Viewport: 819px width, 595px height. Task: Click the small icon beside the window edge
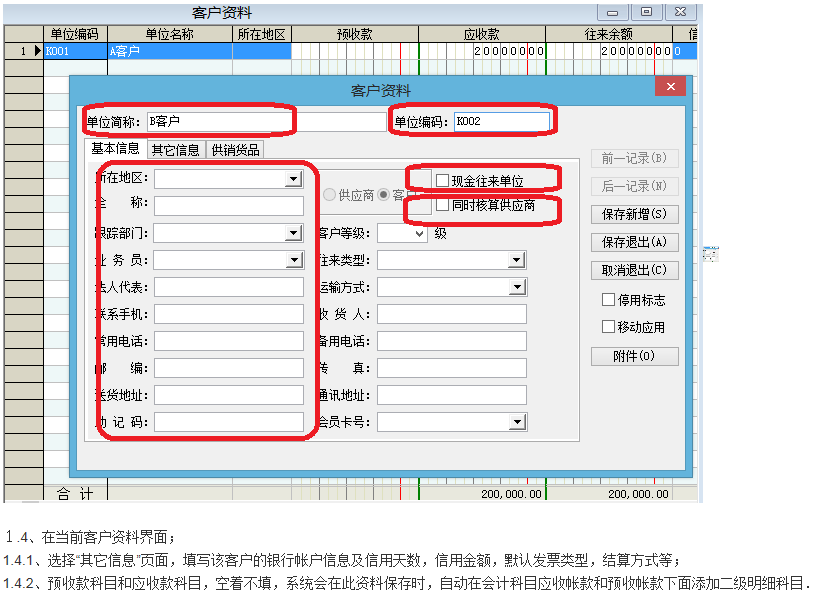[x=711, y=254]
